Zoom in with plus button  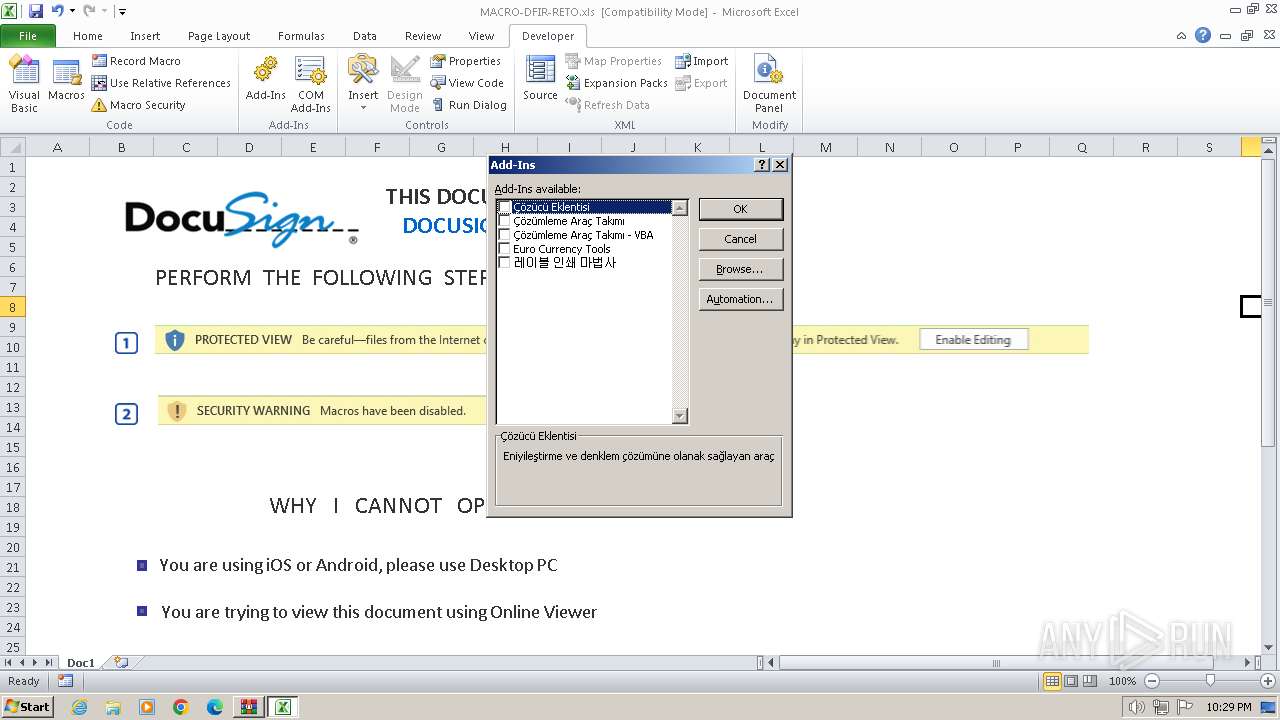coord(1268,681)
